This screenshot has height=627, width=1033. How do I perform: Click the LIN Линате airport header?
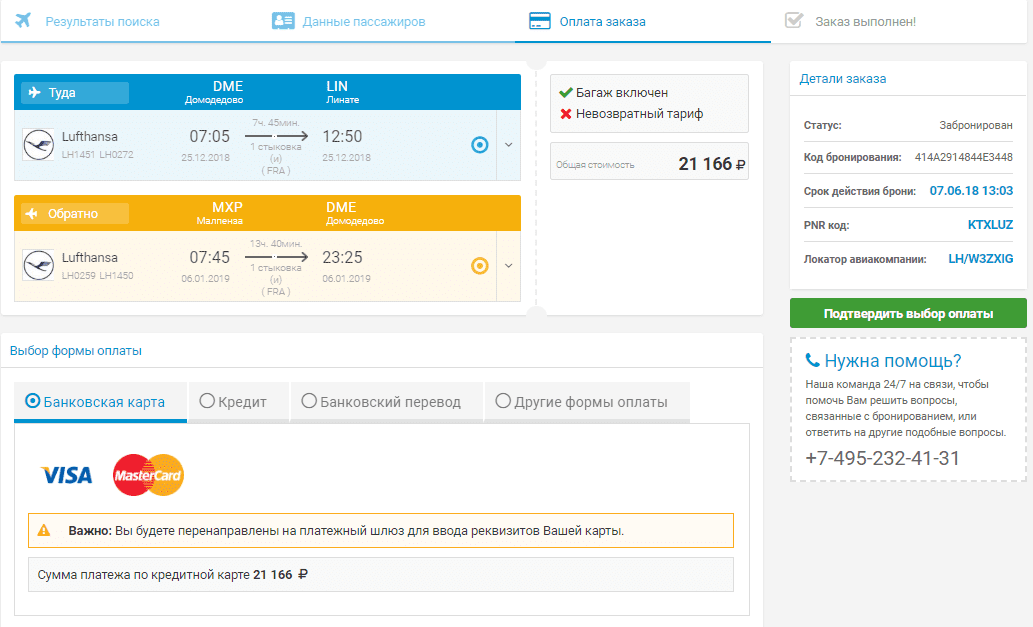point(342,92)
